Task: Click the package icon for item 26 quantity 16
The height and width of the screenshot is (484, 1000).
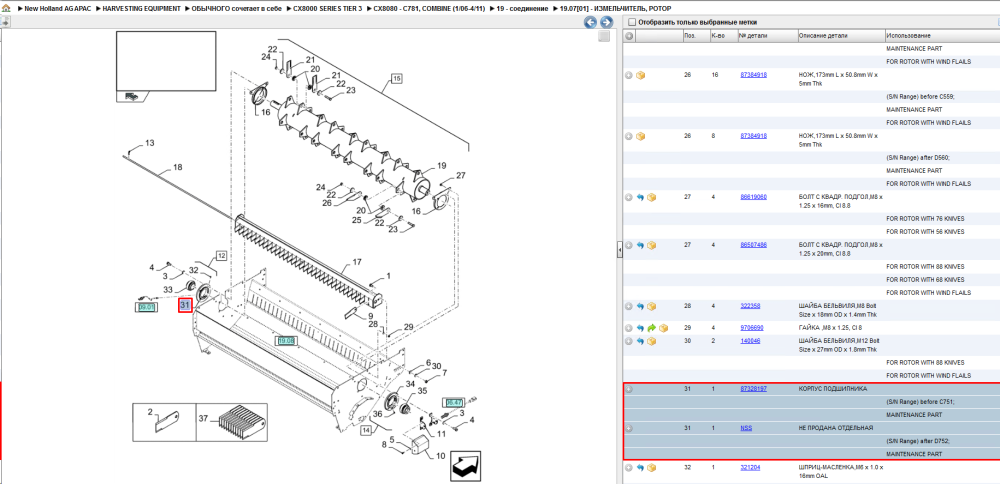Action: click(641, 75)
